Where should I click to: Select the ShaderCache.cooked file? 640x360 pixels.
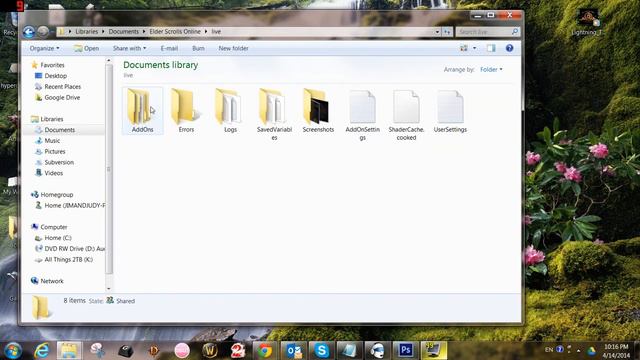[406, 114]
